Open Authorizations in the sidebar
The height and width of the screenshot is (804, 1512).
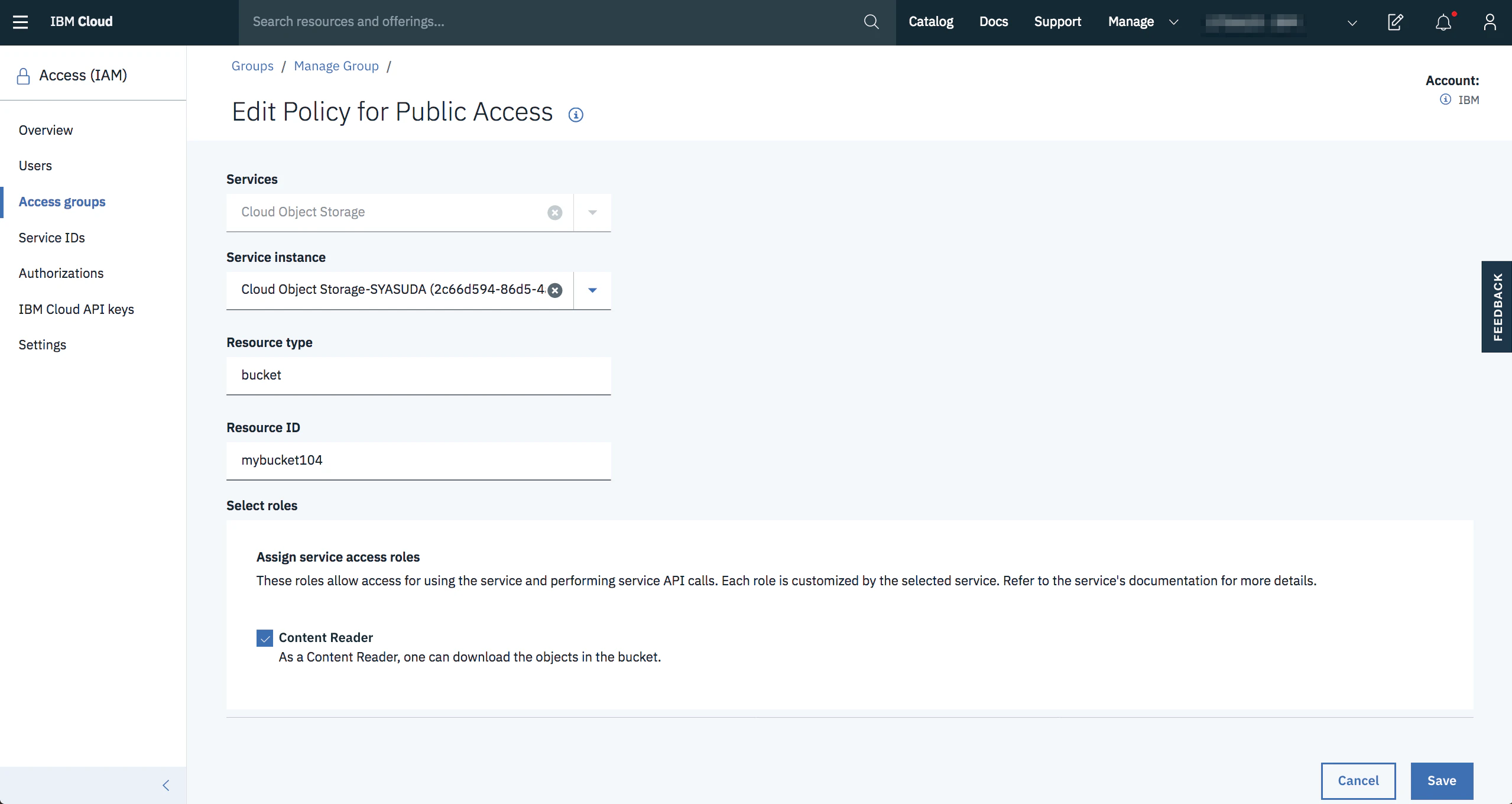click(61, 273)
